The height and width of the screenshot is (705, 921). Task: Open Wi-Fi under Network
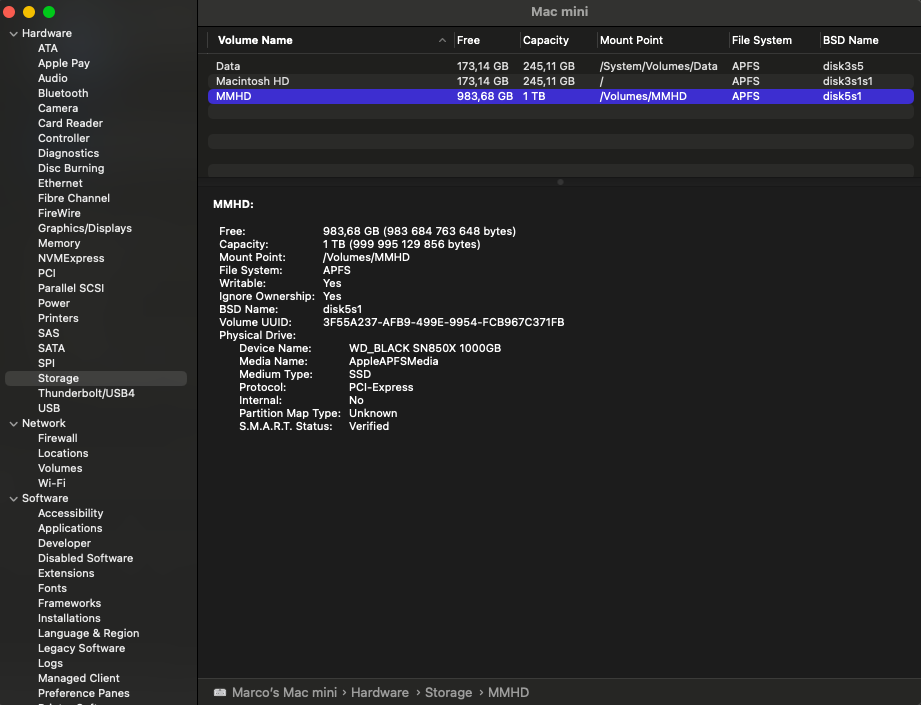click(52, 483)
